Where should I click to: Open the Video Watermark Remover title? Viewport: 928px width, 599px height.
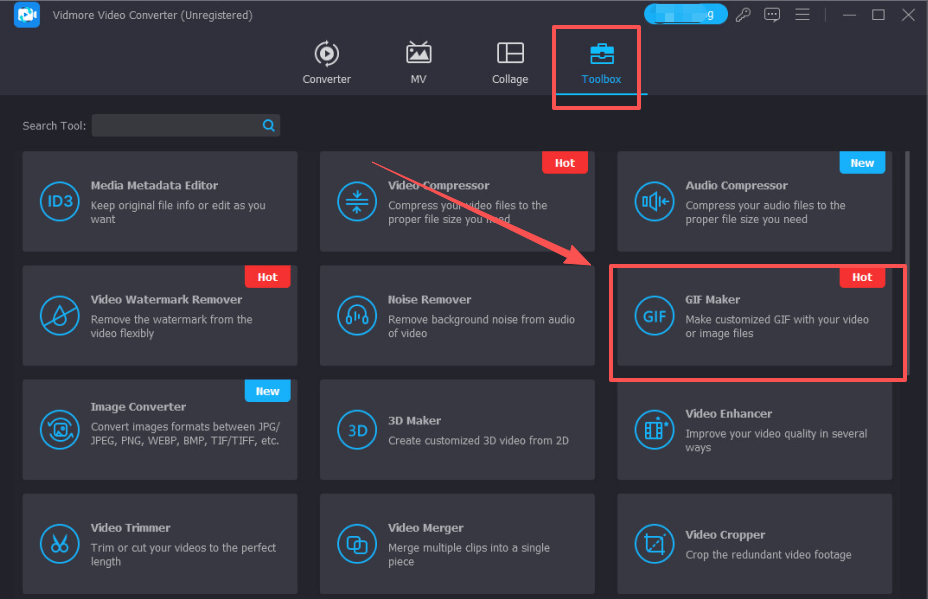166,300
